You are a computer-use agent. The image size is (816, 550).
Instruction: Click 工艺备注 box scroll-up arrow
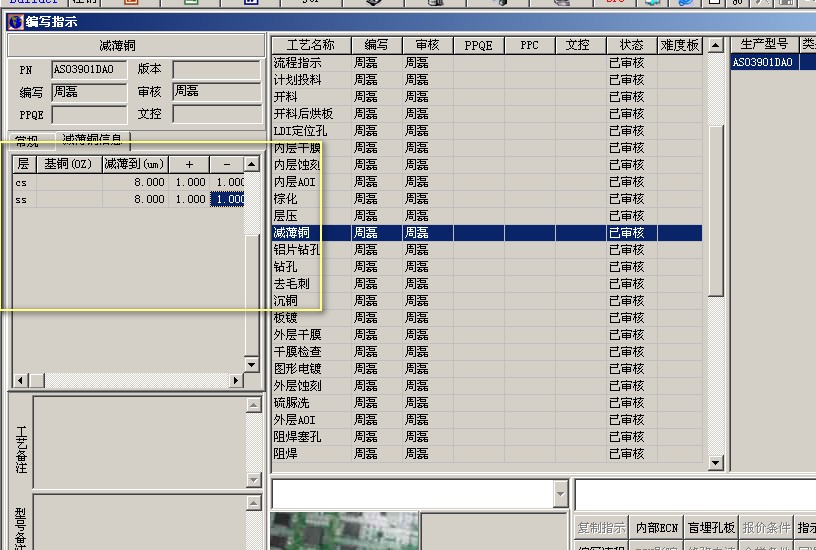253,405
